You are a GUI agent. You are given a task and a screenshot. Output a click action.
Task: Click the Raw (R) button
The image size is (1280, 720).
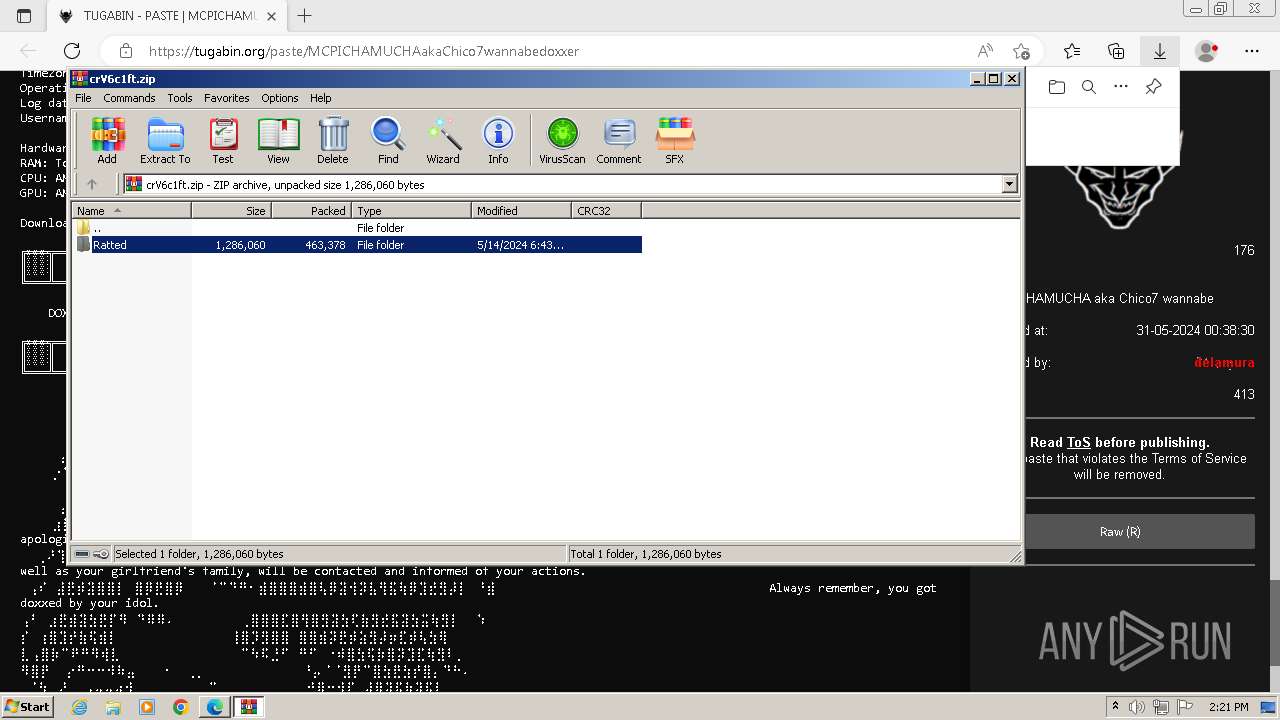point(1120,532)
